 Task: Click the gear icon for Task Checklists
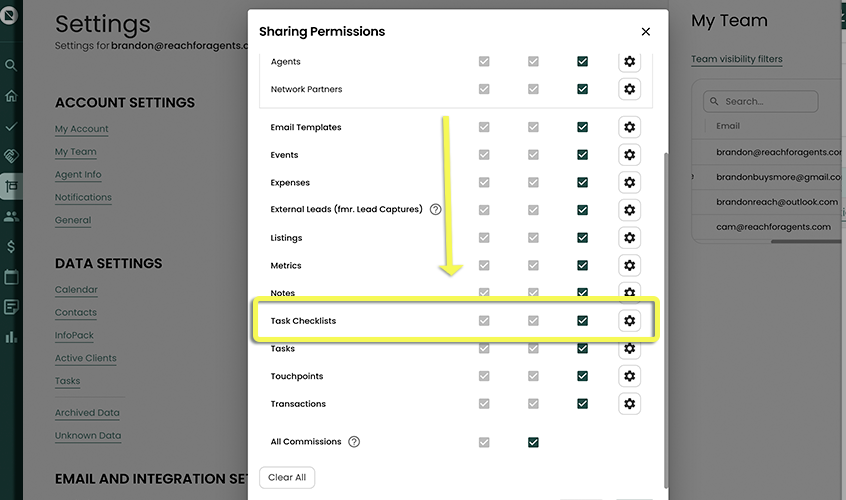(629, 321)
